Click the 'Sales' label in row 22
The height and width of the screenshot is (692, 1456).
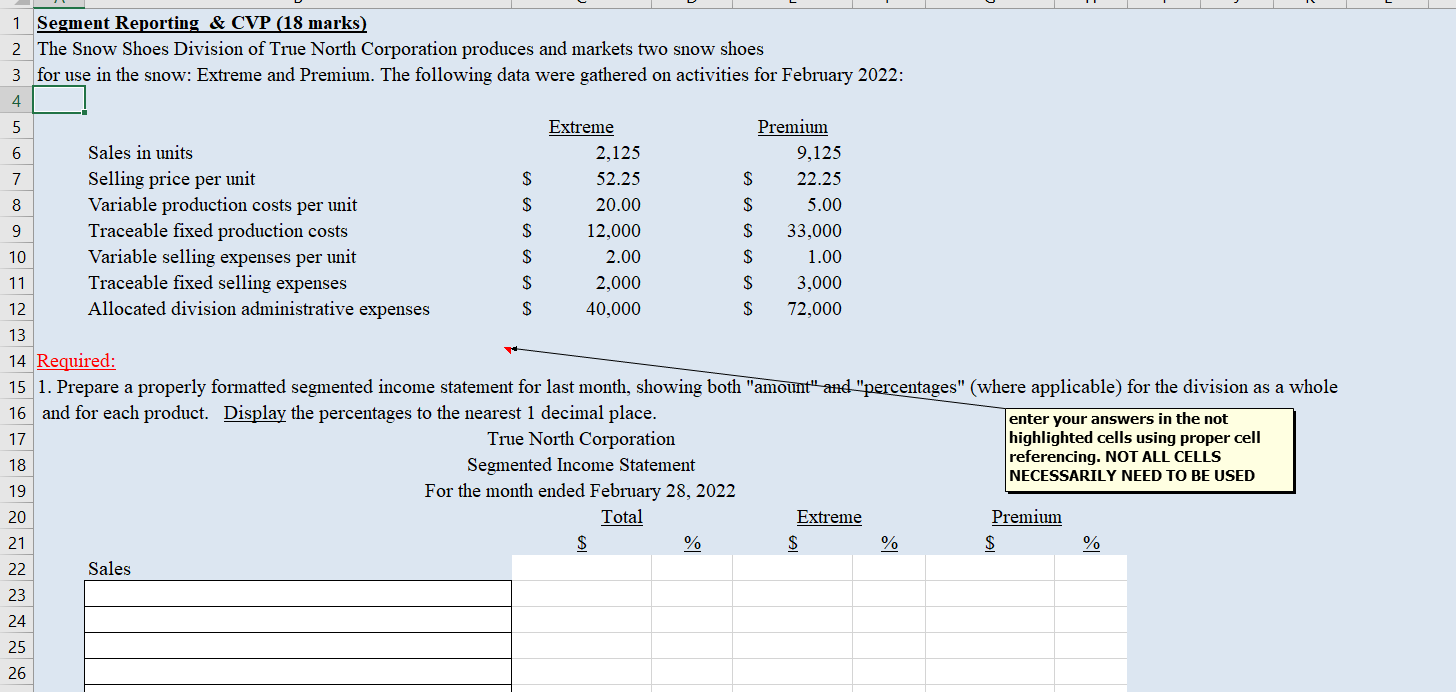click(109, 569)
